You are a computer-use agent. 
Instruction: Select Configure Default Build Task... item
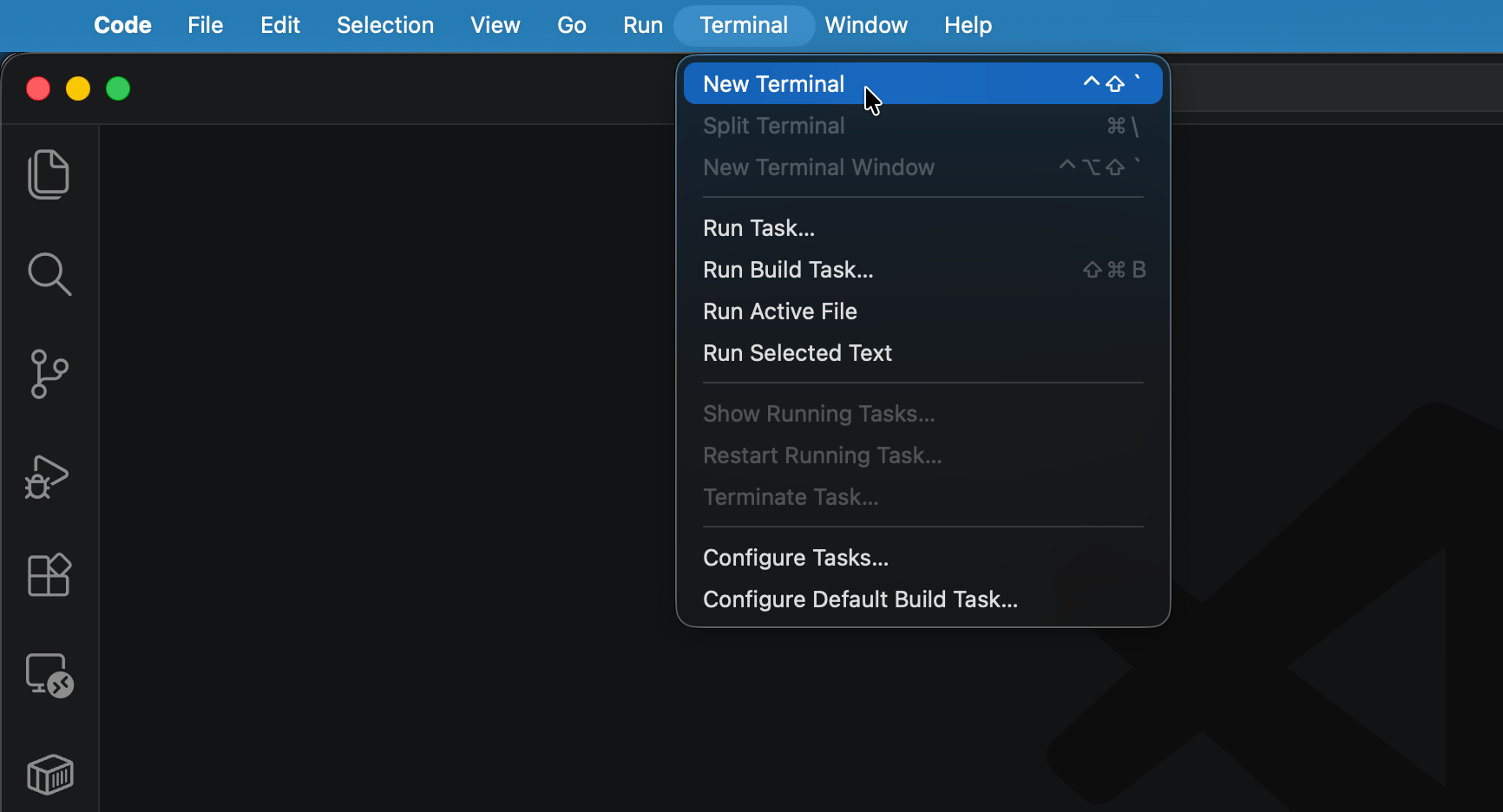coord(923,599)
